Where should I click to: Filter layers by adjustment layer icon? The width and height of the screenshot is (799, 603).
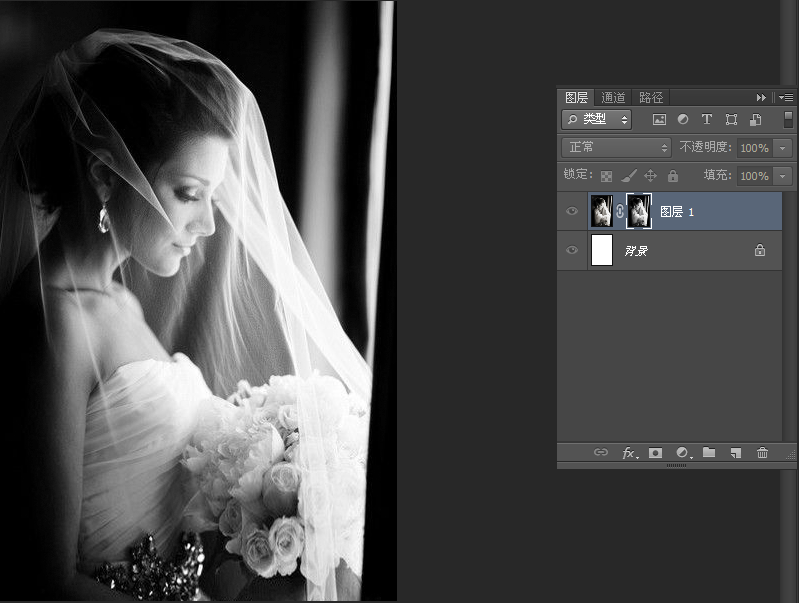click(683, 119)
